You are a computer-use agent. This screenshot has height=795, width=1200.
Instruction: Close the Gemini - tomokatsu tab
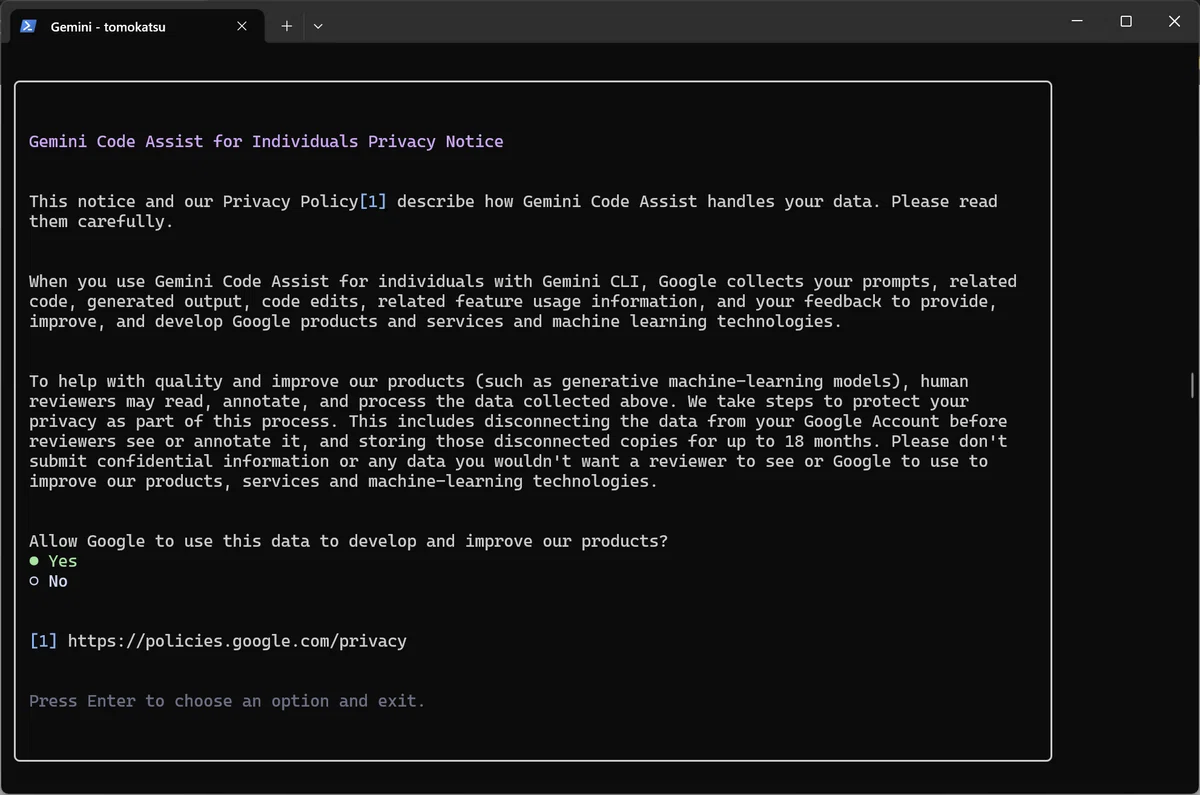pos(242,27)
